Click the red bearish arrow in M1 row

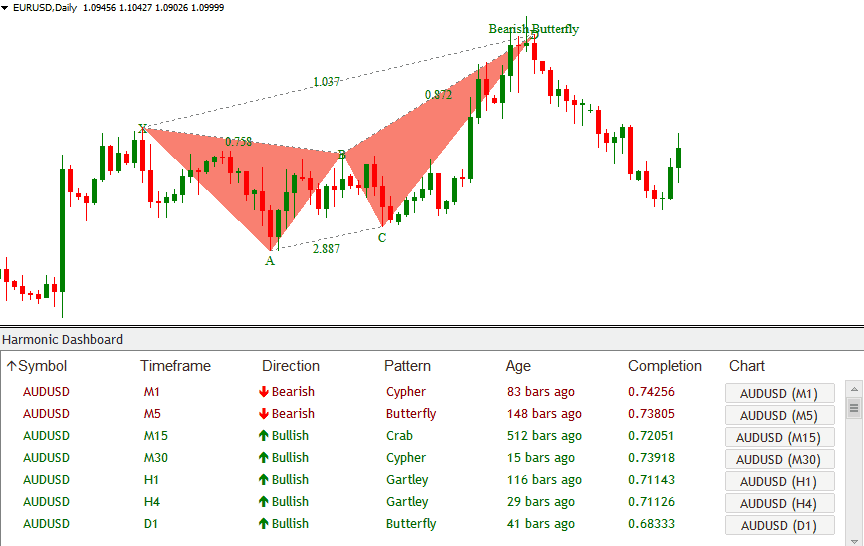point(264,392)
